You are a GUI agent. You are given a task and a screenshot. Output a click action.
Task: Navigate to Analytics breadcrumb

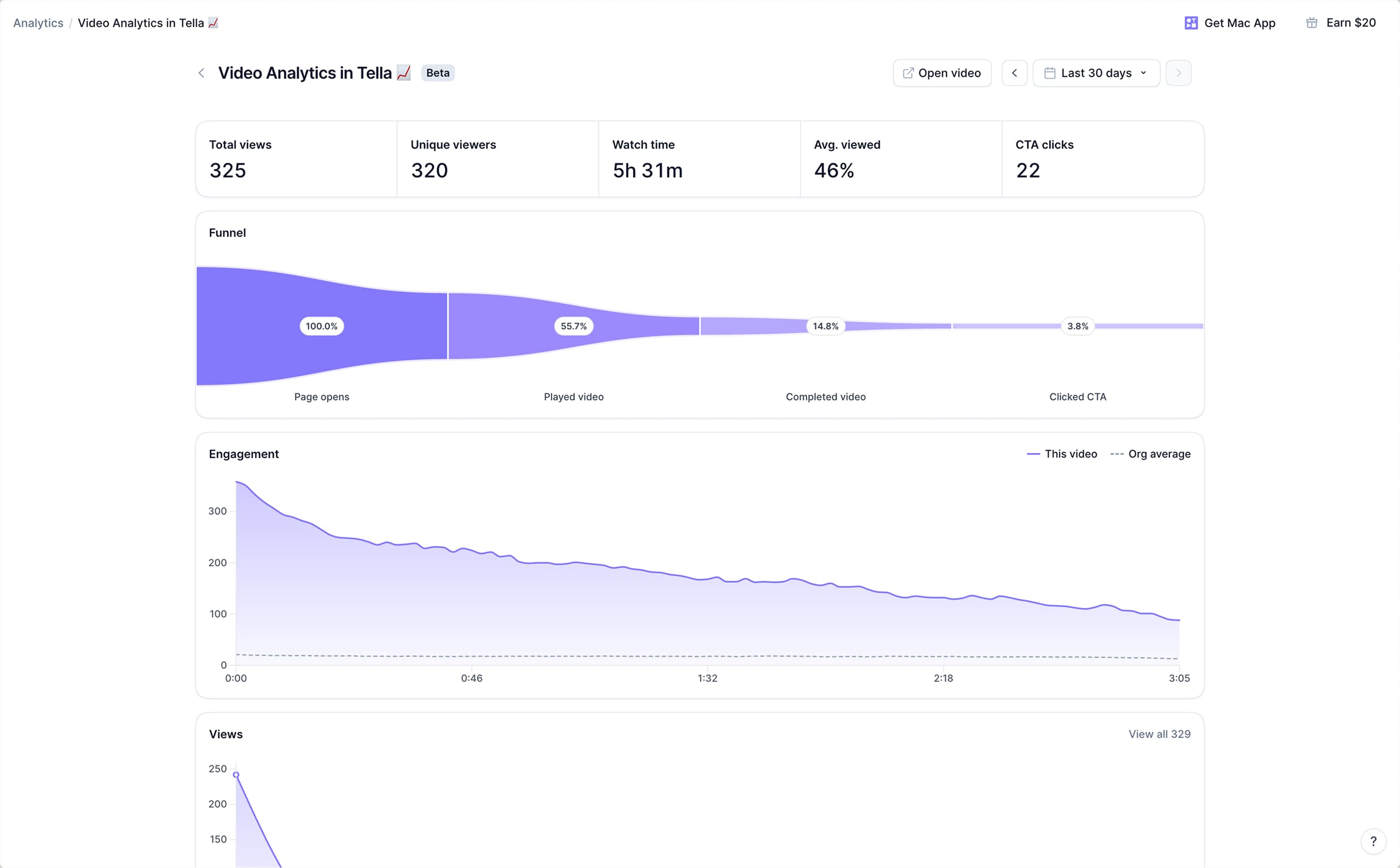(38, 23)
